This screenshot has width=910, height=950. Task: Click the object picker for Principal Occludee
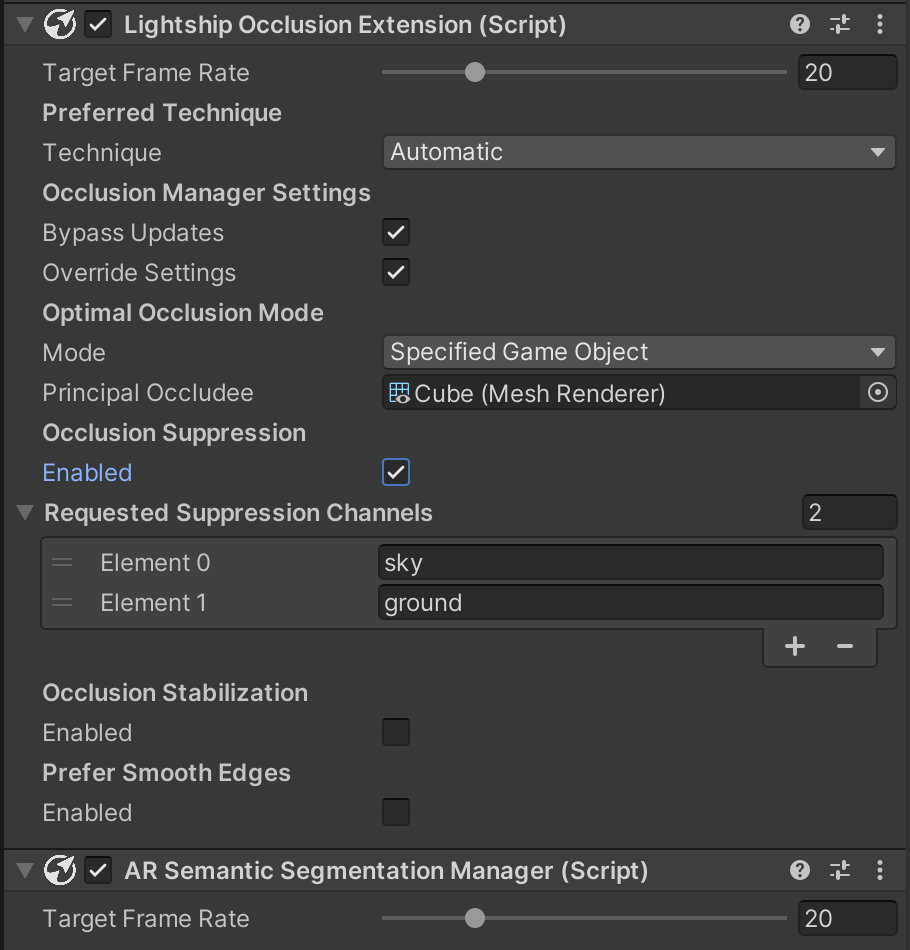pos(877,392)
